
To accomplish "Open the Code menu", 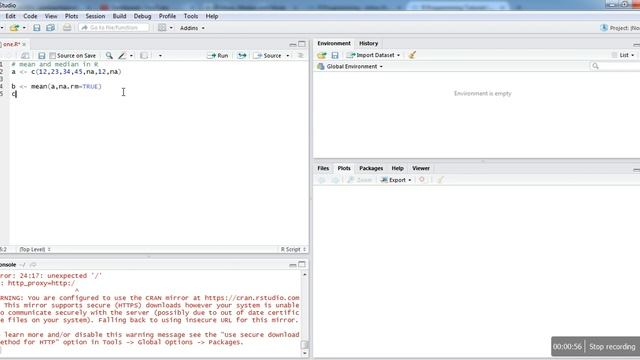I will (x=30, y=16).
